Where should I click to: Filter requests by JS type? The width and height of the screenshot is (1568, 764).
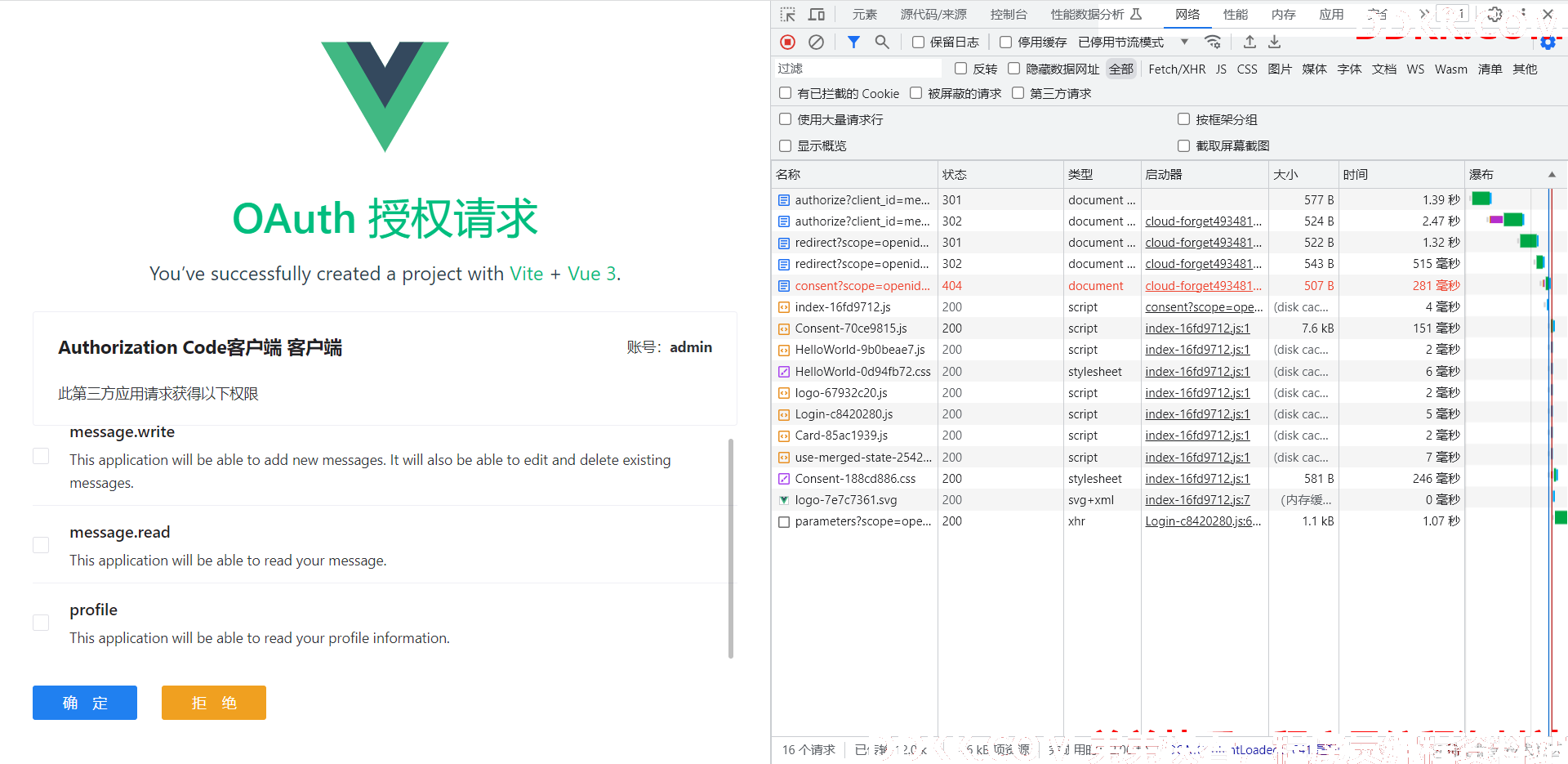pos(1221,69)
